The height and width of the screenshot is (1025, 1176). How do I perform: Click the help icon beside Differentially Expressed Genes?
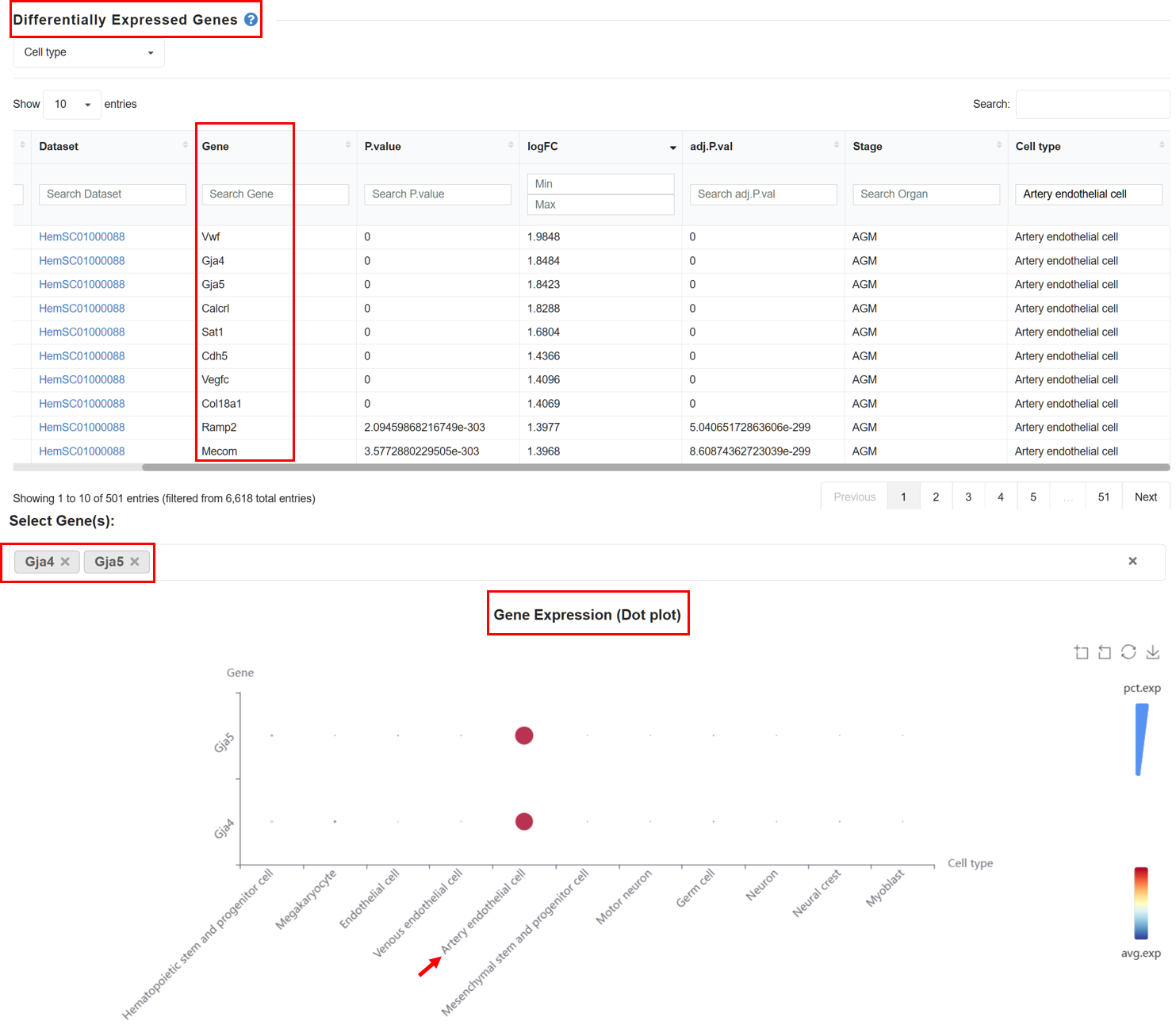coord(251,20)
